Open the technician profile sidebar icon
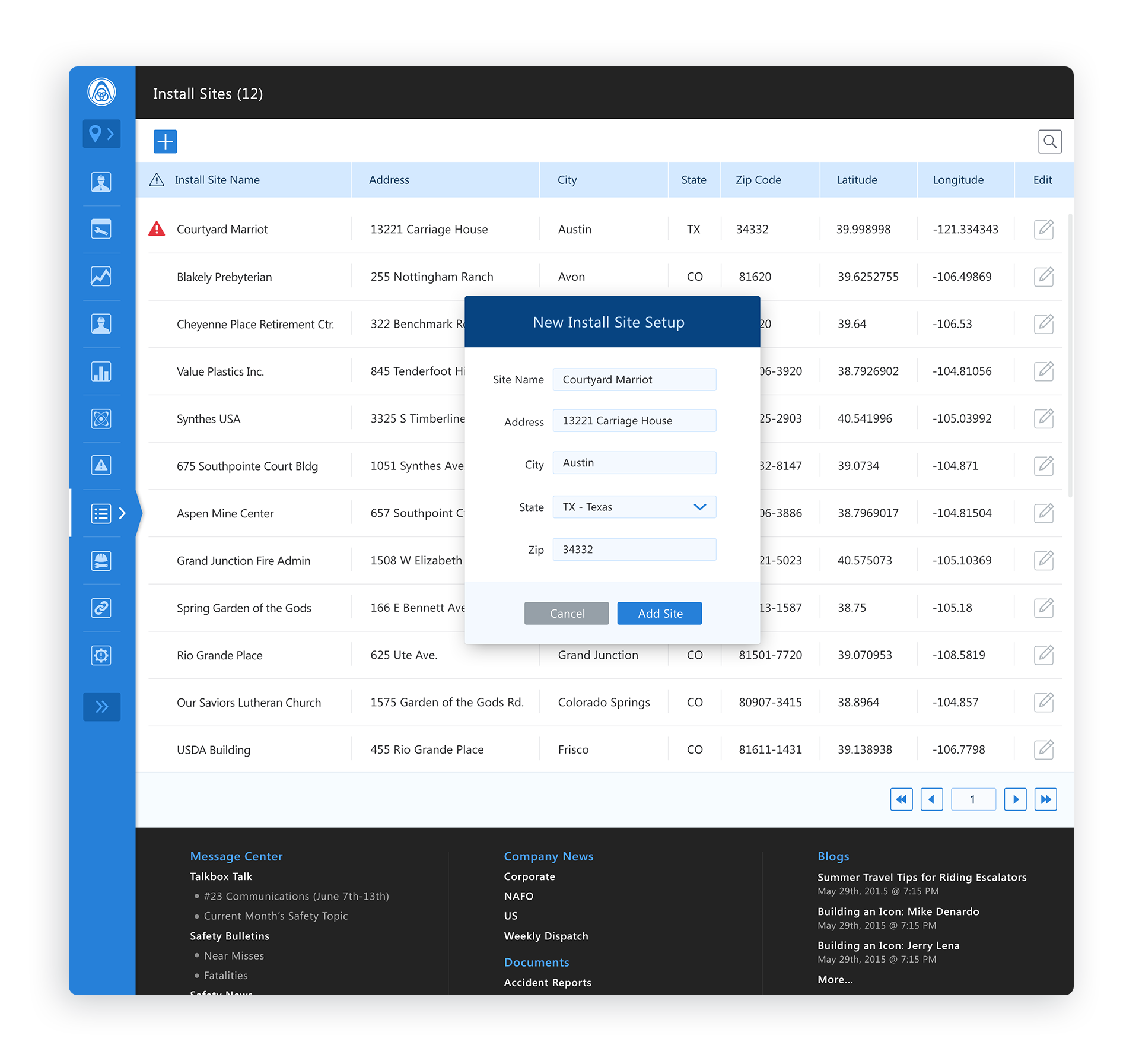The image size is (1139, 1064). coord(101,182)
